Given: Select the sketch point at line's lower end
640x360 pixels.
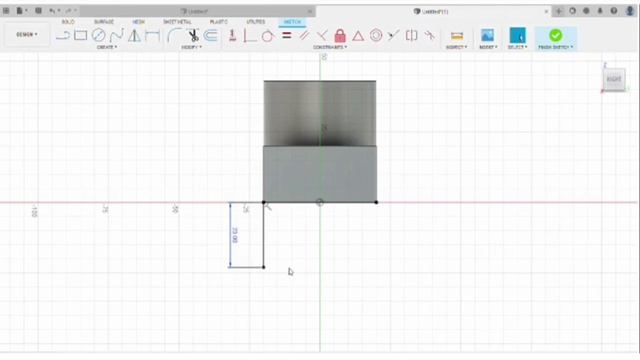Looking at the screenshot, I should pos(264,267).
